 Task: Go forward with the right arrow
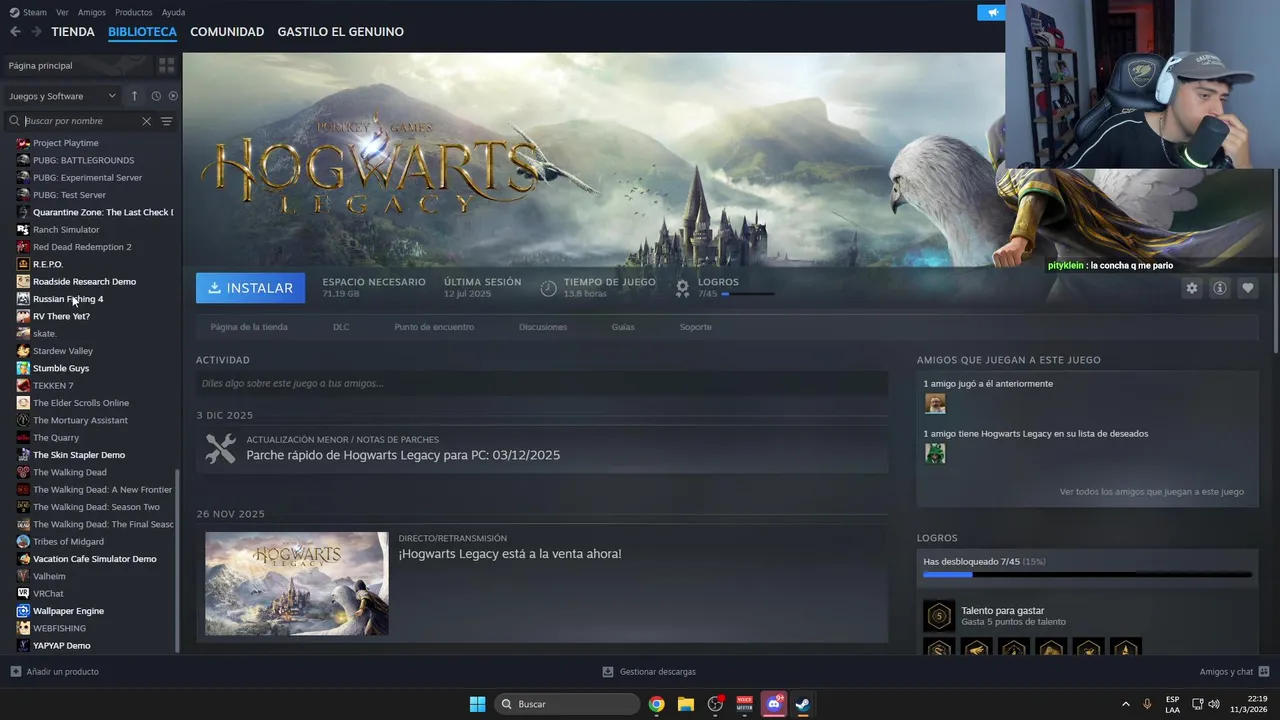(x=36, y=32)
